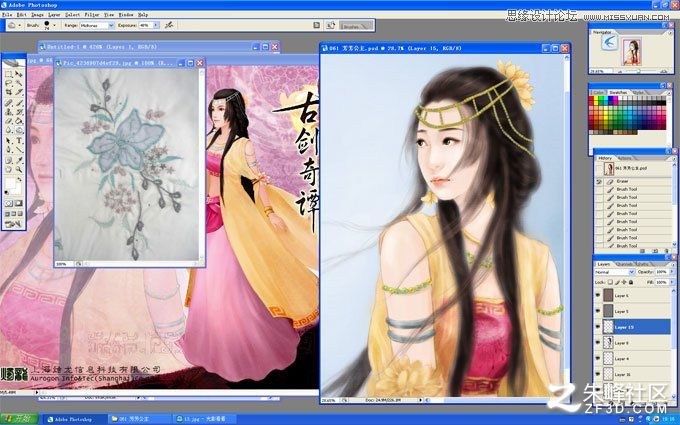Select the Pen tool
This screenshot has height=425, width=680.
click(8, 149)
